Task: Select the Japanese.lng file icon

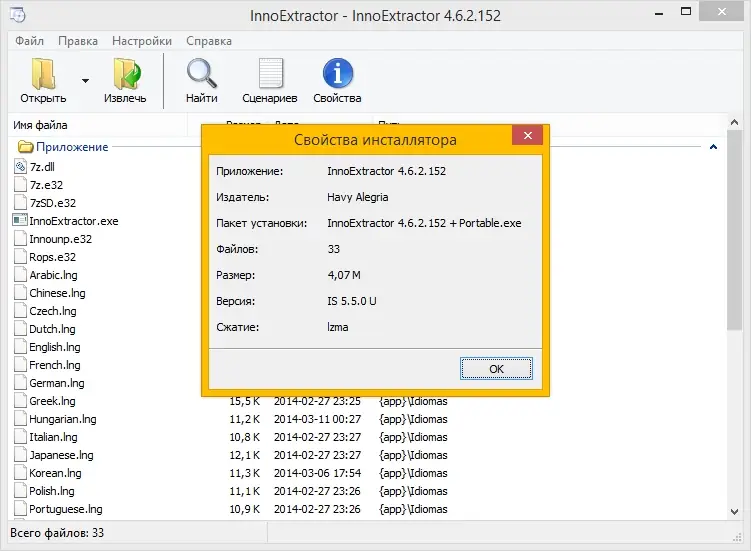Action: click(x=20, y=455)
